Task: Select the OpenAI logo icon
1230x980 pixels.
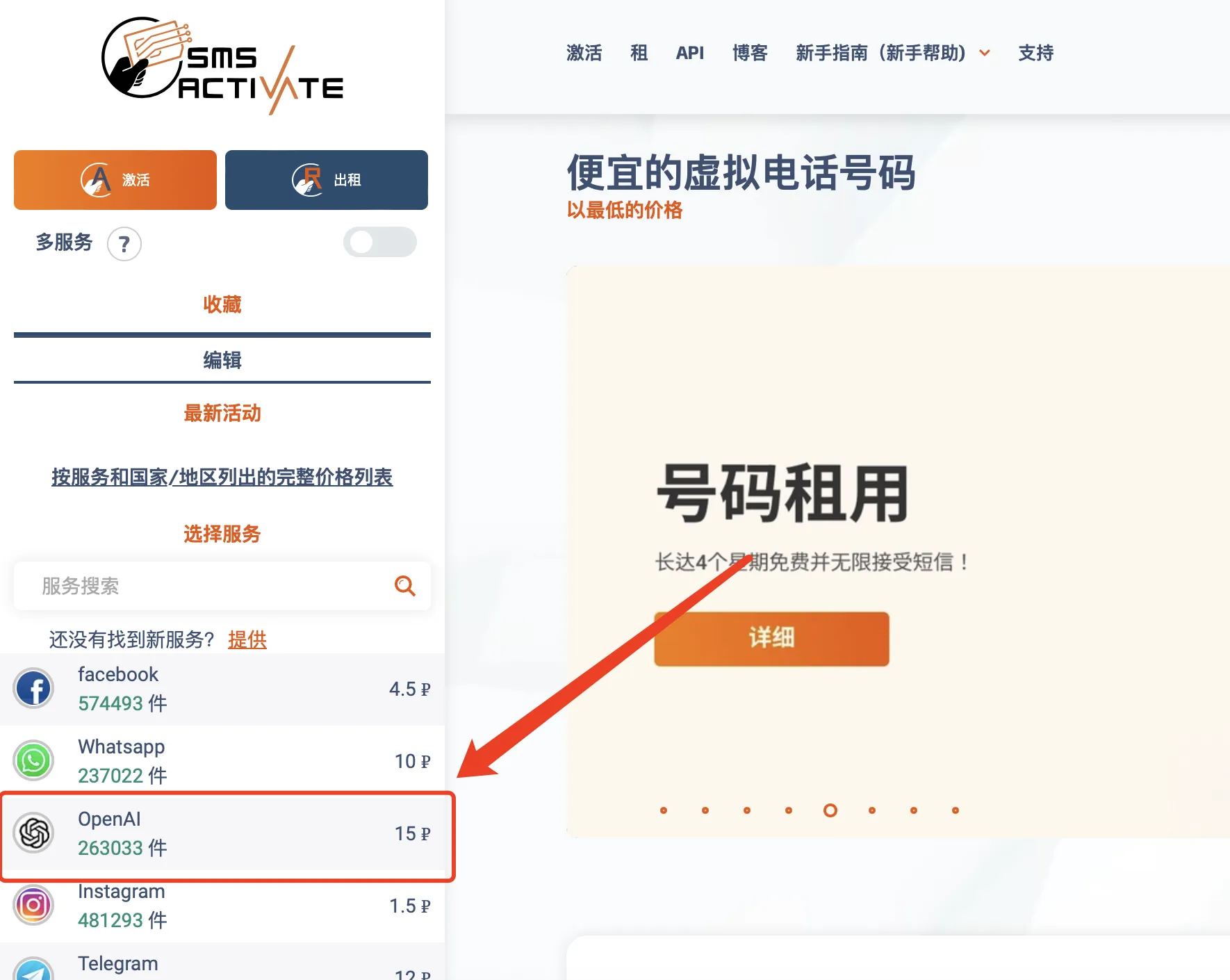Action: (33, 833)
